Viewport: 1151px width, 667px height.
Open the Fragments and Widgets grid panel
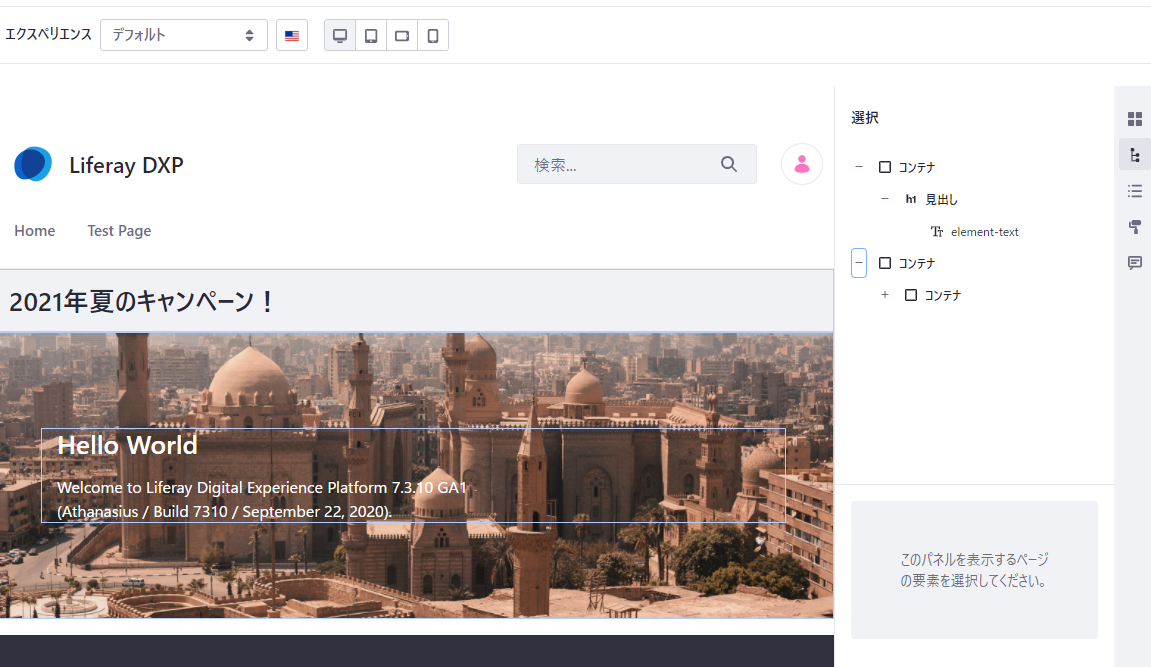click(x=1134, y=119)
